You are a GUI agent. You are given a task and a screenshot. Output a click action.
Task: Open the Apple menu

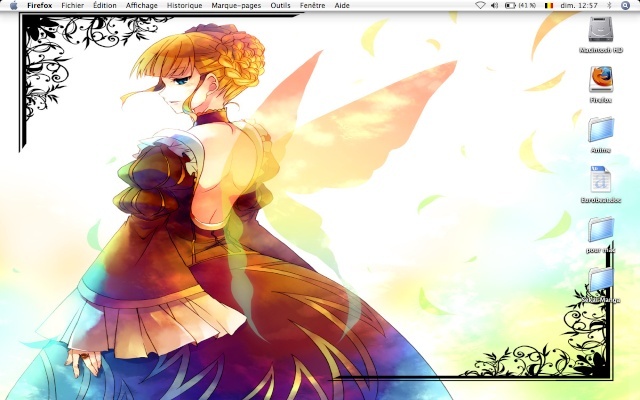[13, 5]
